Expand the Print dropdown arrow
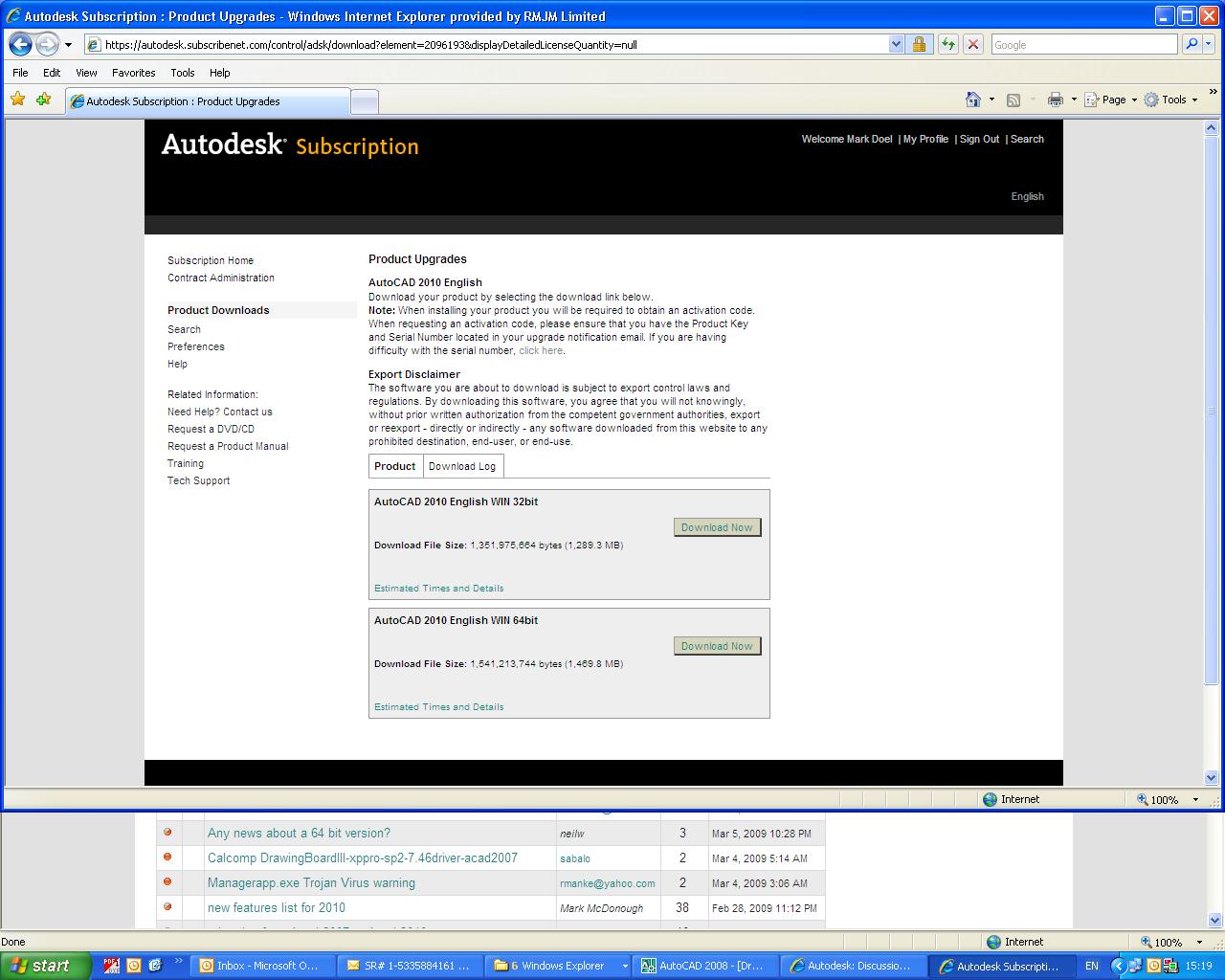The image size is (1225, 980). coord(1074,100)
